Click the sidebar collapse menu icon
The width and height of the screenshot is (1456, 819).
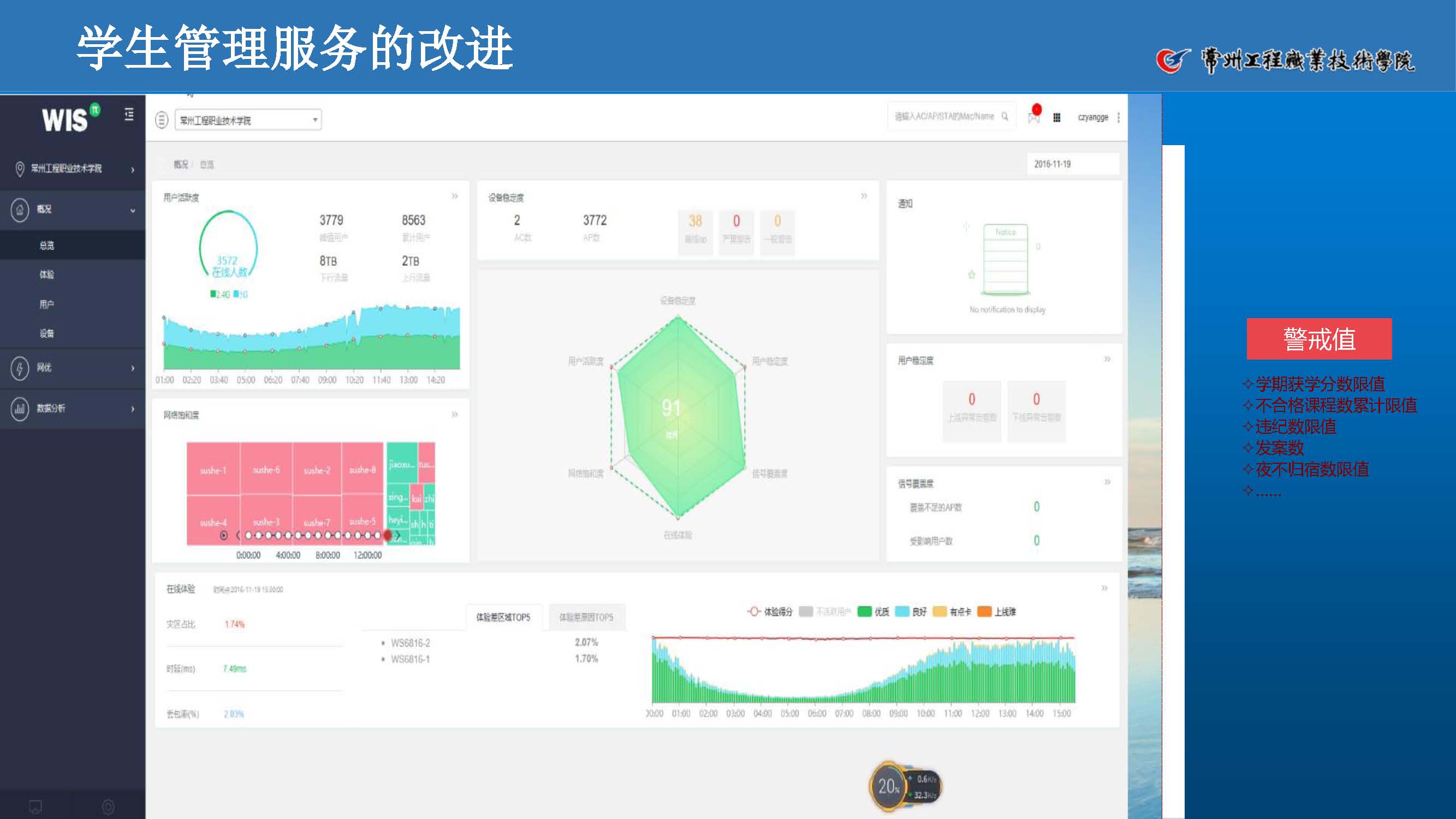129,114
